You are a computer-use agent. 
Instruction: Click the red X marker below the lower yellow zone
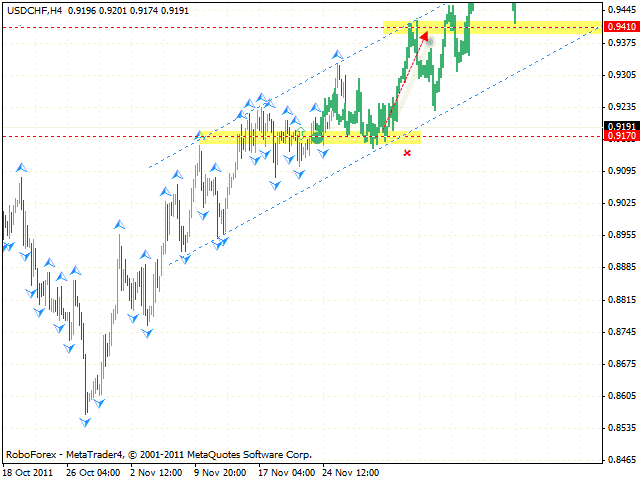tap(407, 153)
